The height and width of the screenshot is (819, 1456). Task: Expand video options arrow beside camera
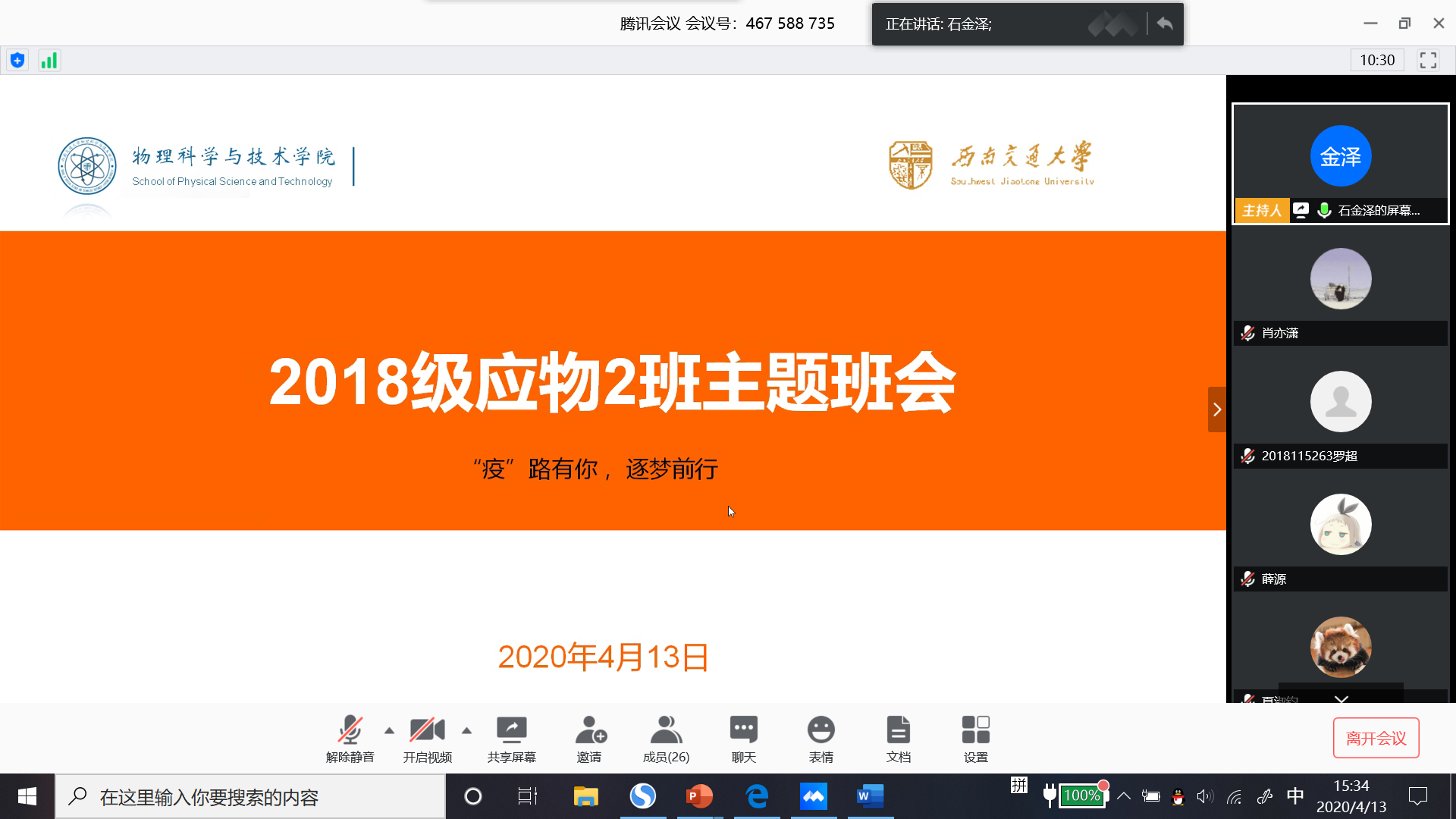466,730
